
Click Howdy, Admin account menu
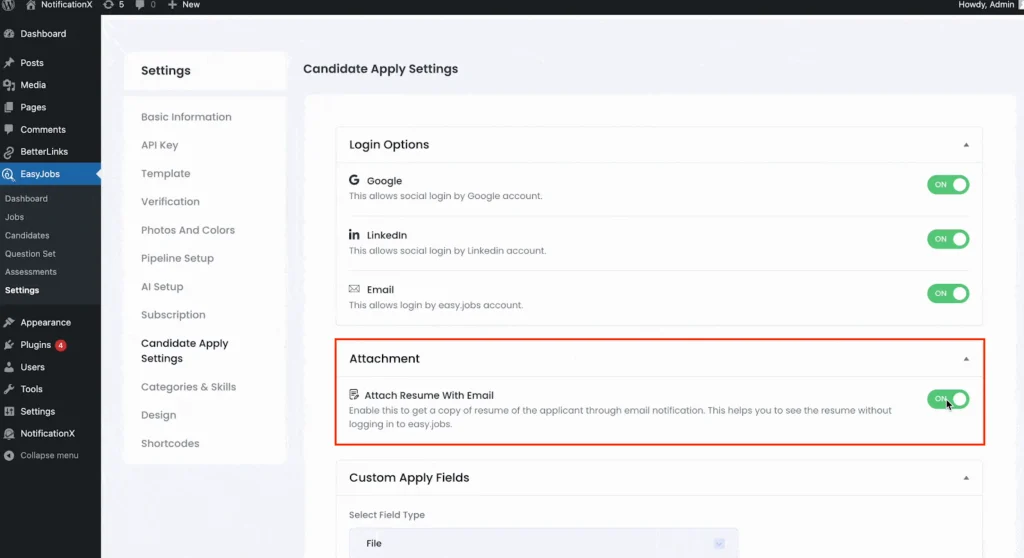[987, 5]
